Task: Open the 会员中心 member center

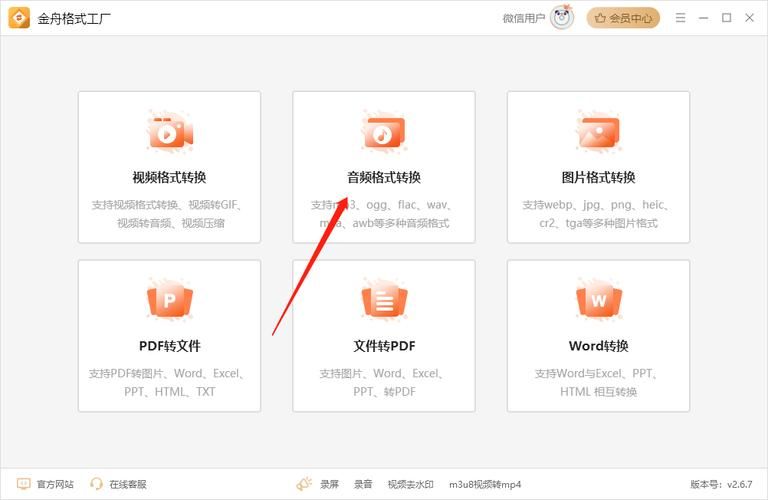Action: 623,18
